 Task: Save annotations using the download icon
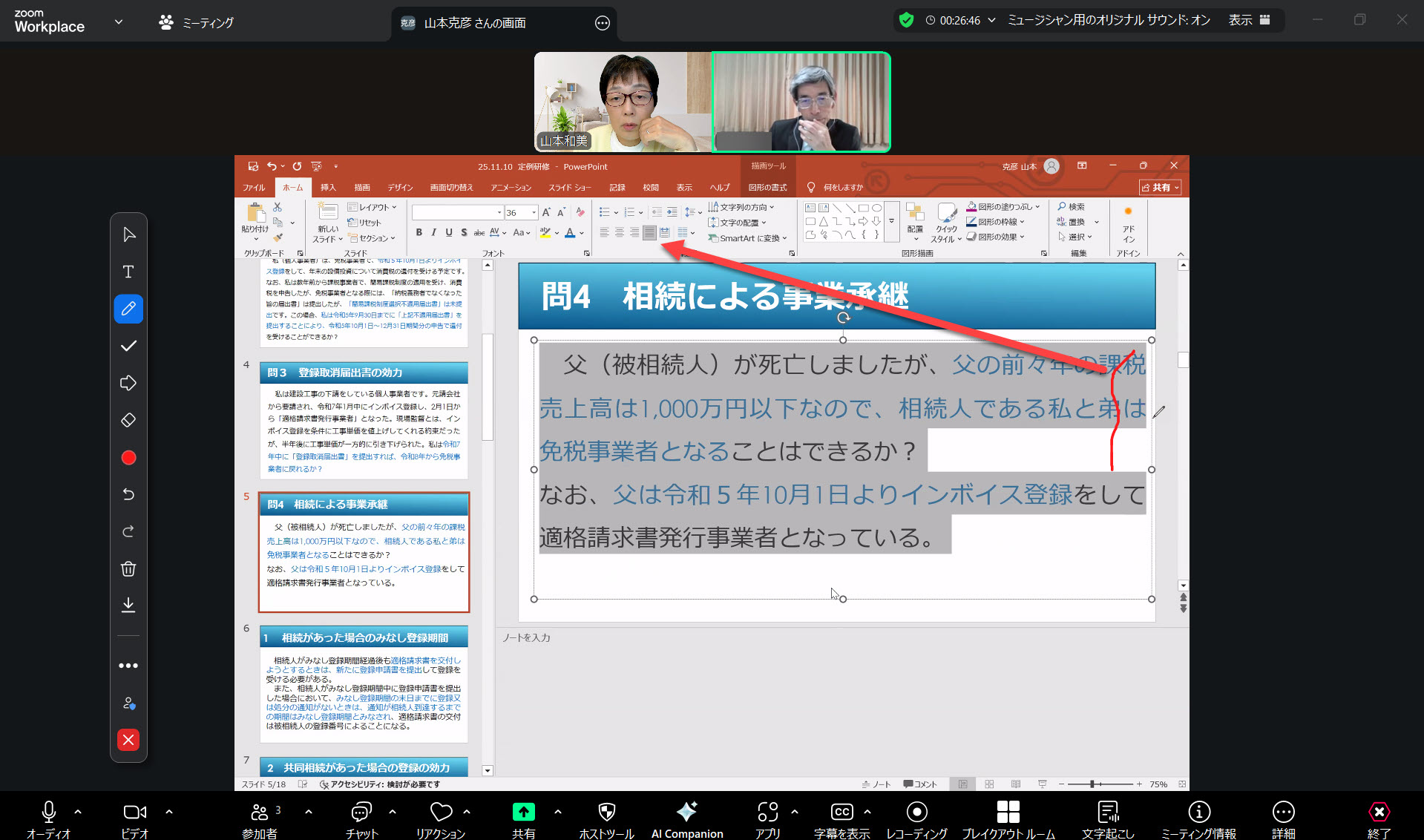pos(128,606)
